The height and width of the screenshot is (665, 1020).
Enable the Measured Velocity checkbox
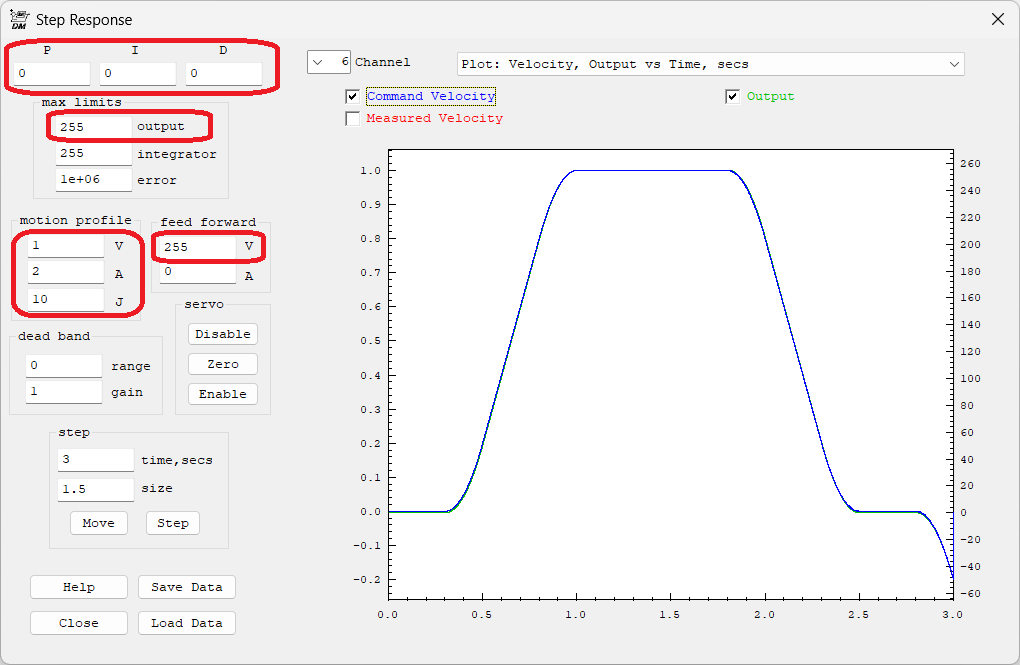click(352, 119)
